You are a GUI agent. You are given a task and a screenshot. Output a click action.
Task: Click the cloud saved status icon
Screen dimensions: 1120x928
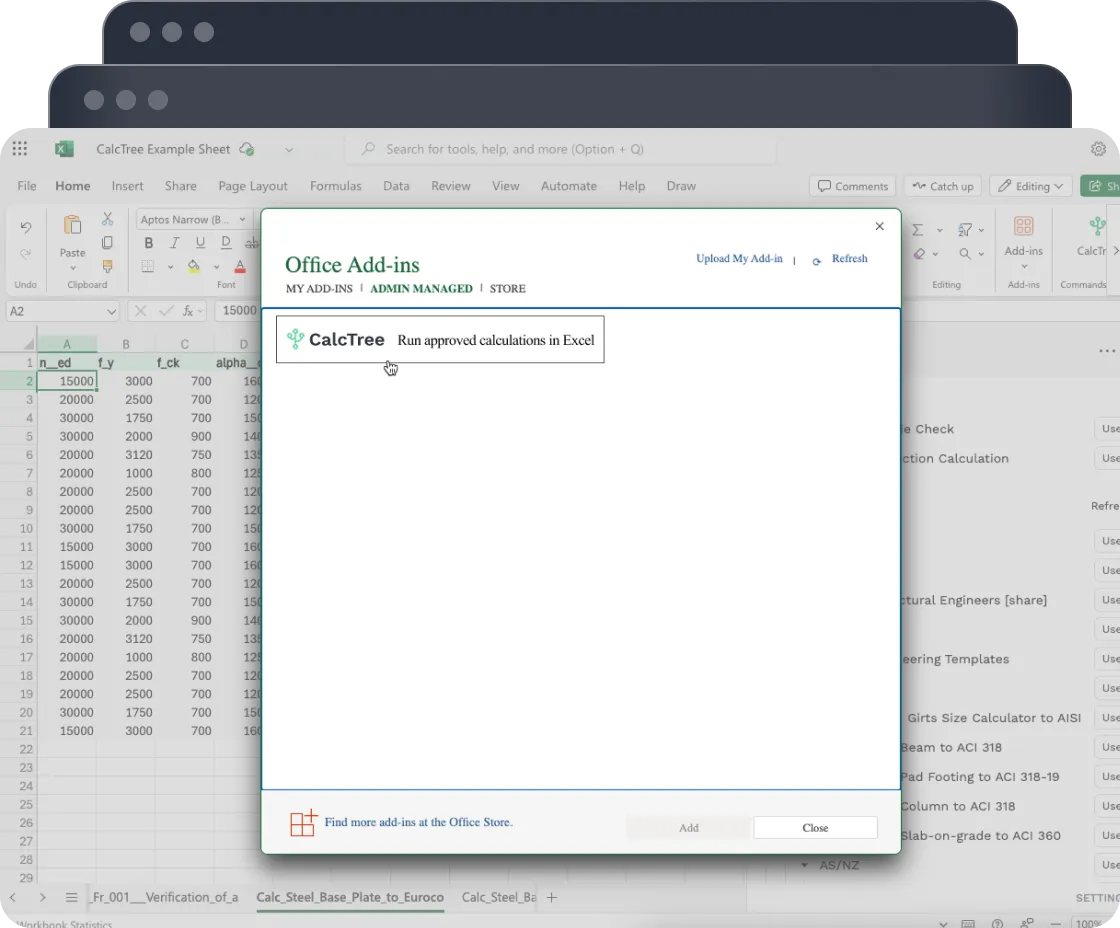click(247, 149)
